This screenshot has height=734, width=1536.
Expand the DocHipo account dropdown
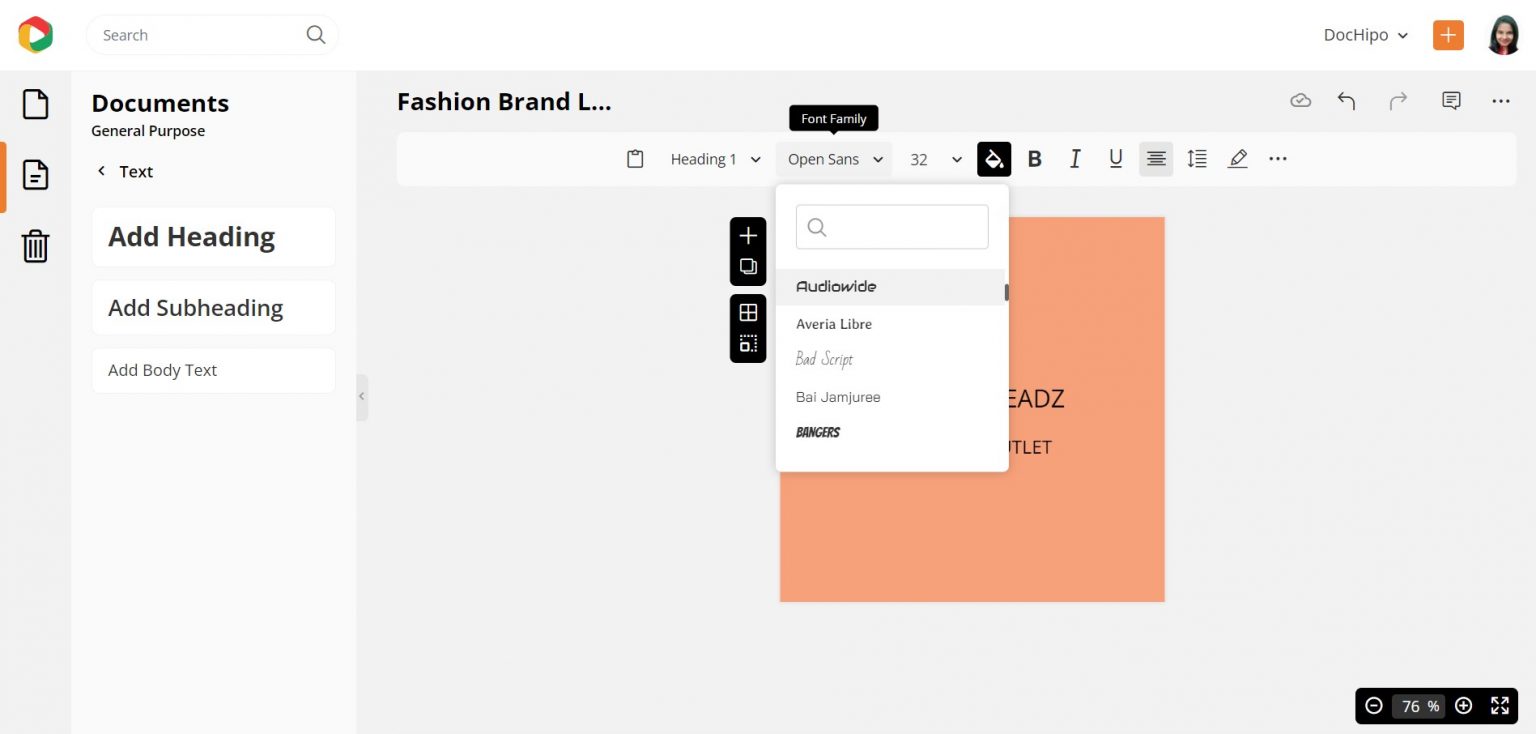click(x=1365, y=35)
